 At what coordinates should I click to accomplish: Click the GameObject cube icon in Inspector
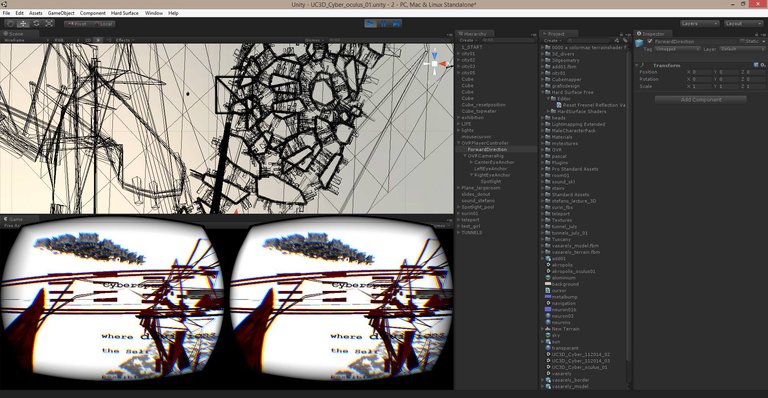pyautogui.click(x=640, y=43)
